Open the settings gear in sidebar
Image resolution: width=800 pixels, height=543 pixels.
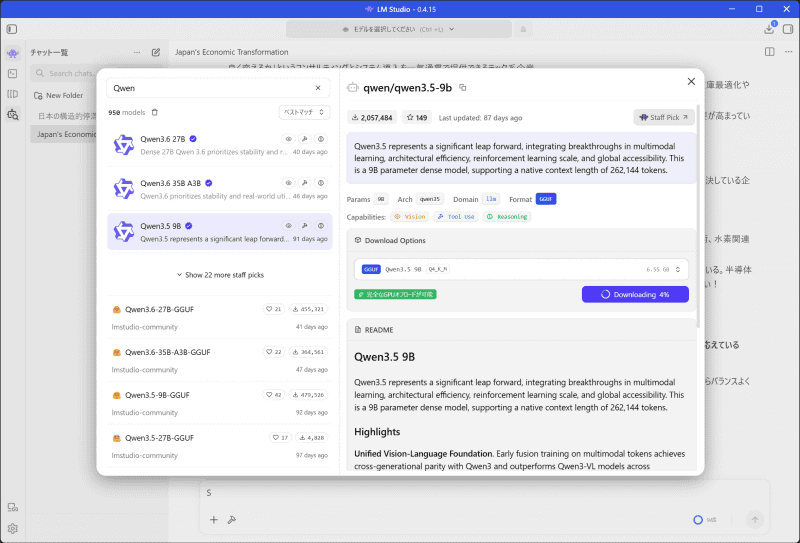pos(13,528)
